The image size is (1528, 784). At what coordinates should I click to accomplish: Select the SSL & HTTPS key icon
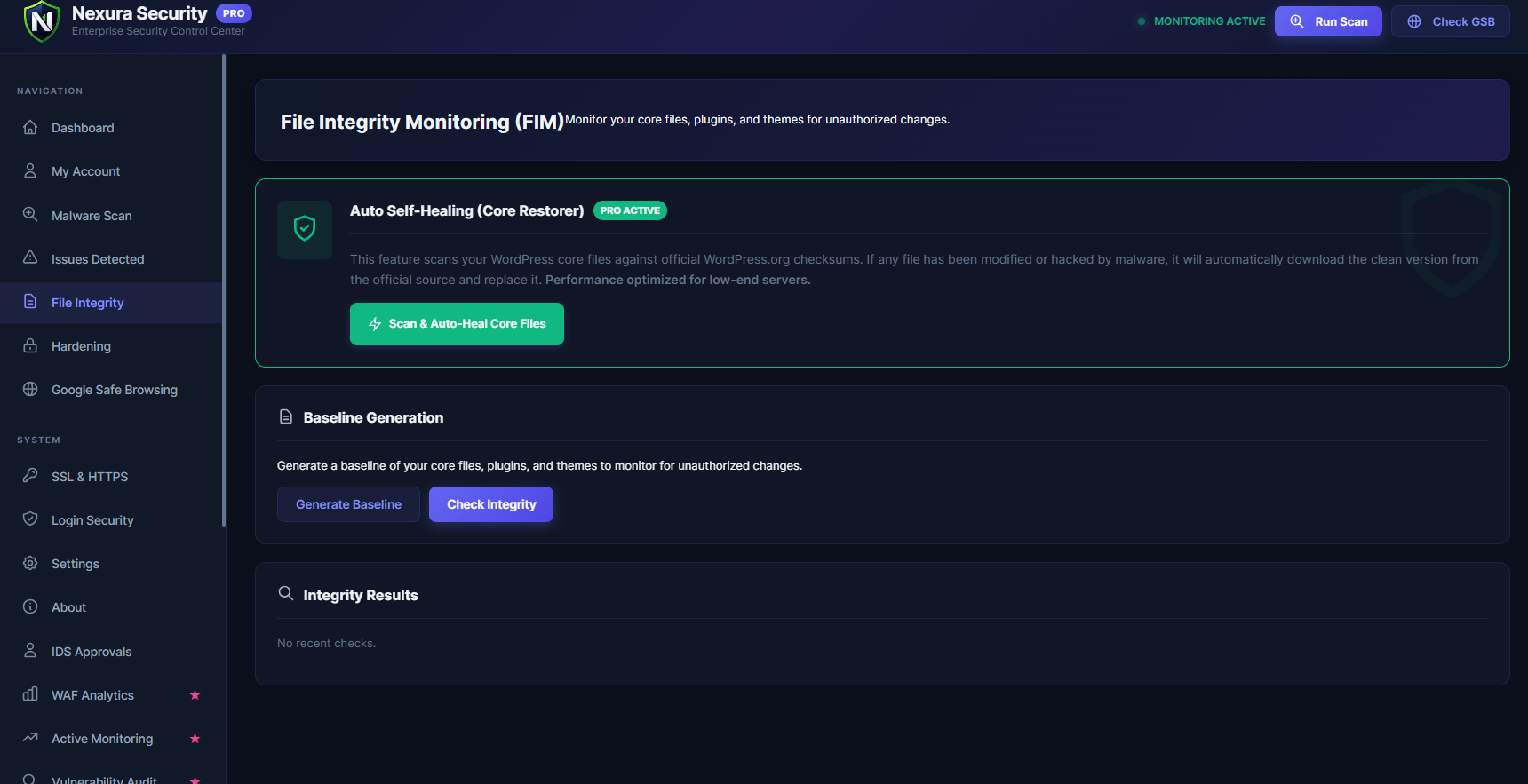[x=30, y=476]
